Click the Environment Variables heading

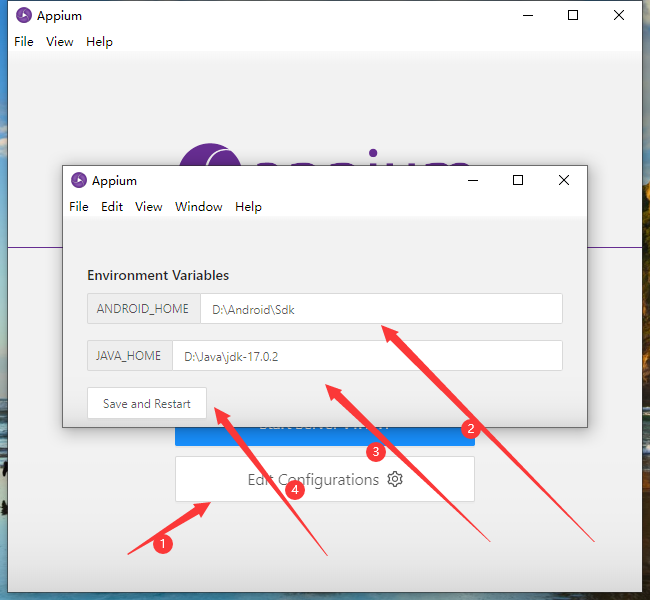(158, 275)
